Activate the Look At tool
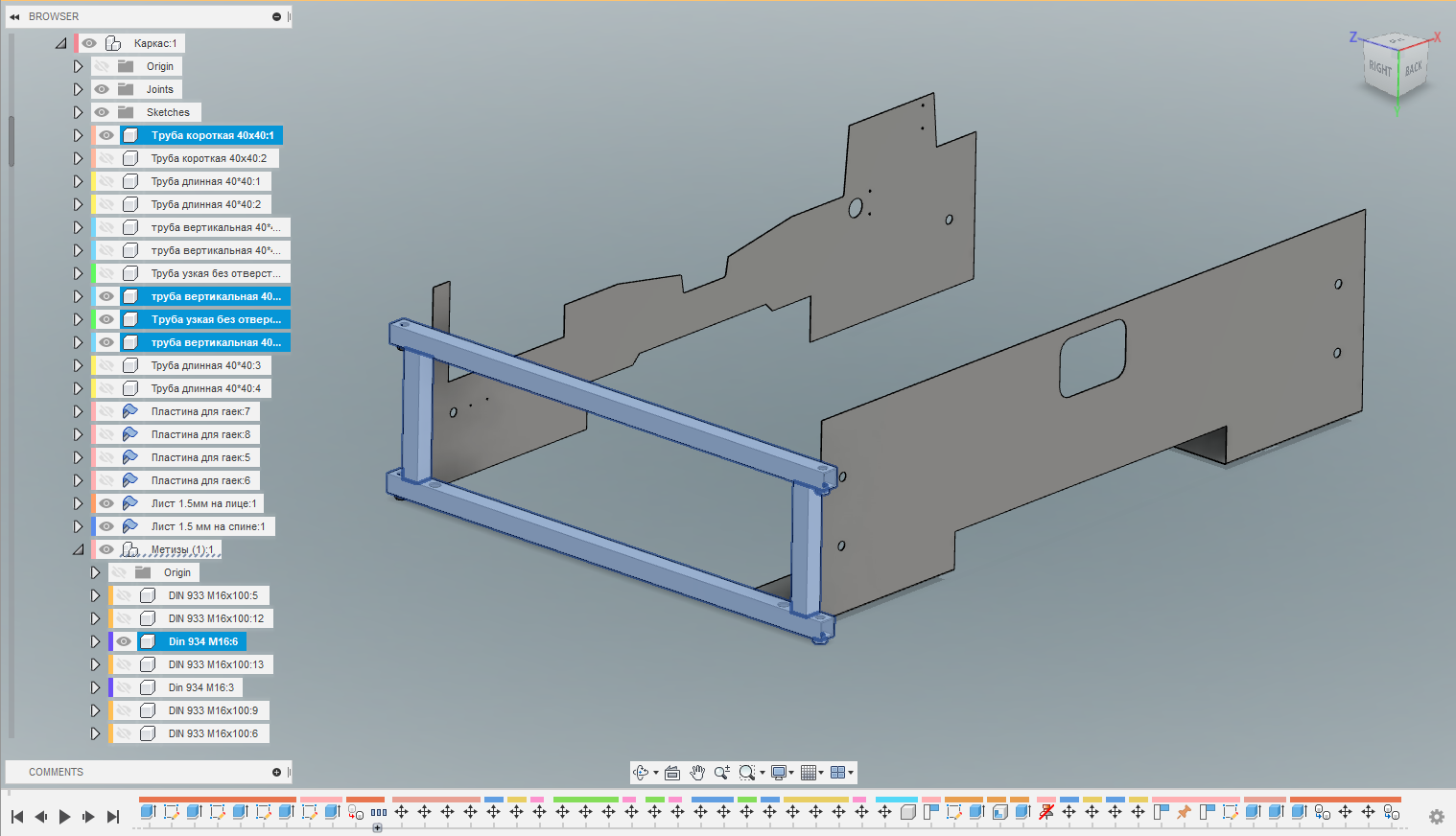 pyautogui.click(x=672, y=773)
